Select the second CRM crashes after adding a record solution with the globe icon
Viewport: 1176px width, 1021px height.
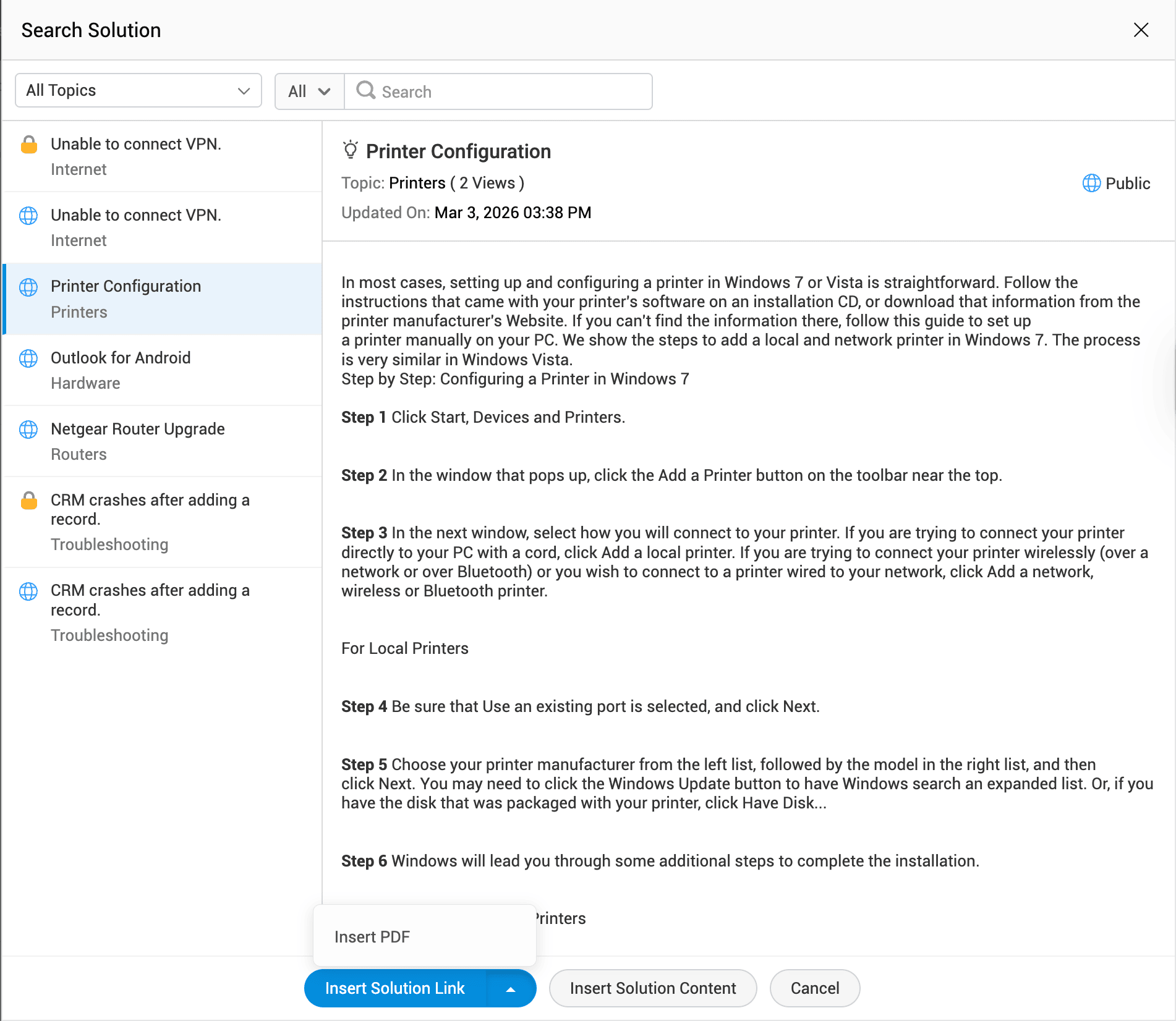[162, 612]
